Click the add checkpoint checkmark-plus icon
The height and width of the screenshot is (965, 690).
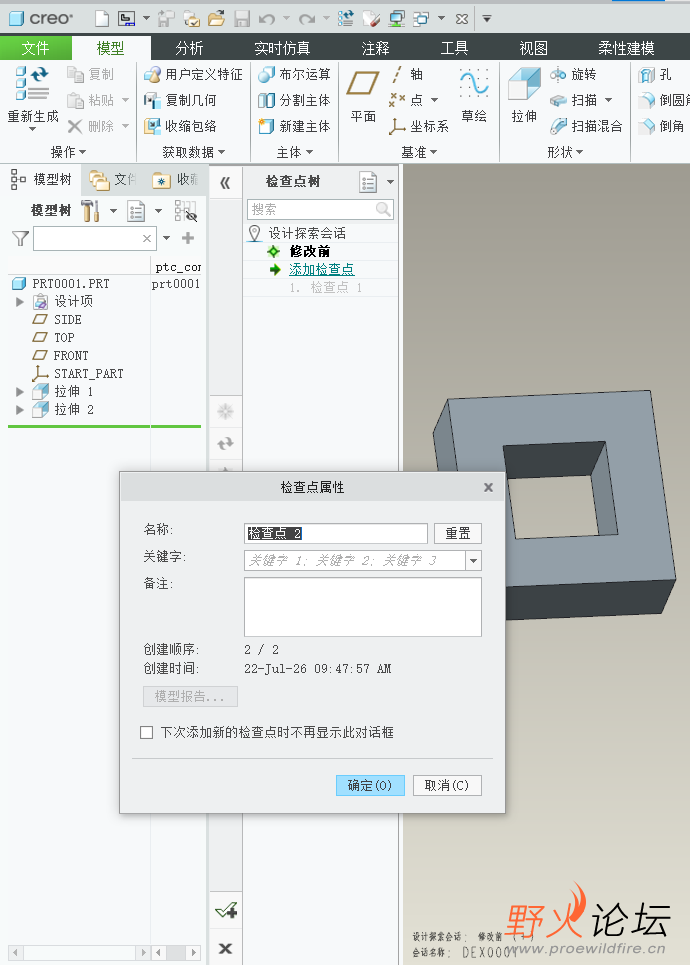226,910
